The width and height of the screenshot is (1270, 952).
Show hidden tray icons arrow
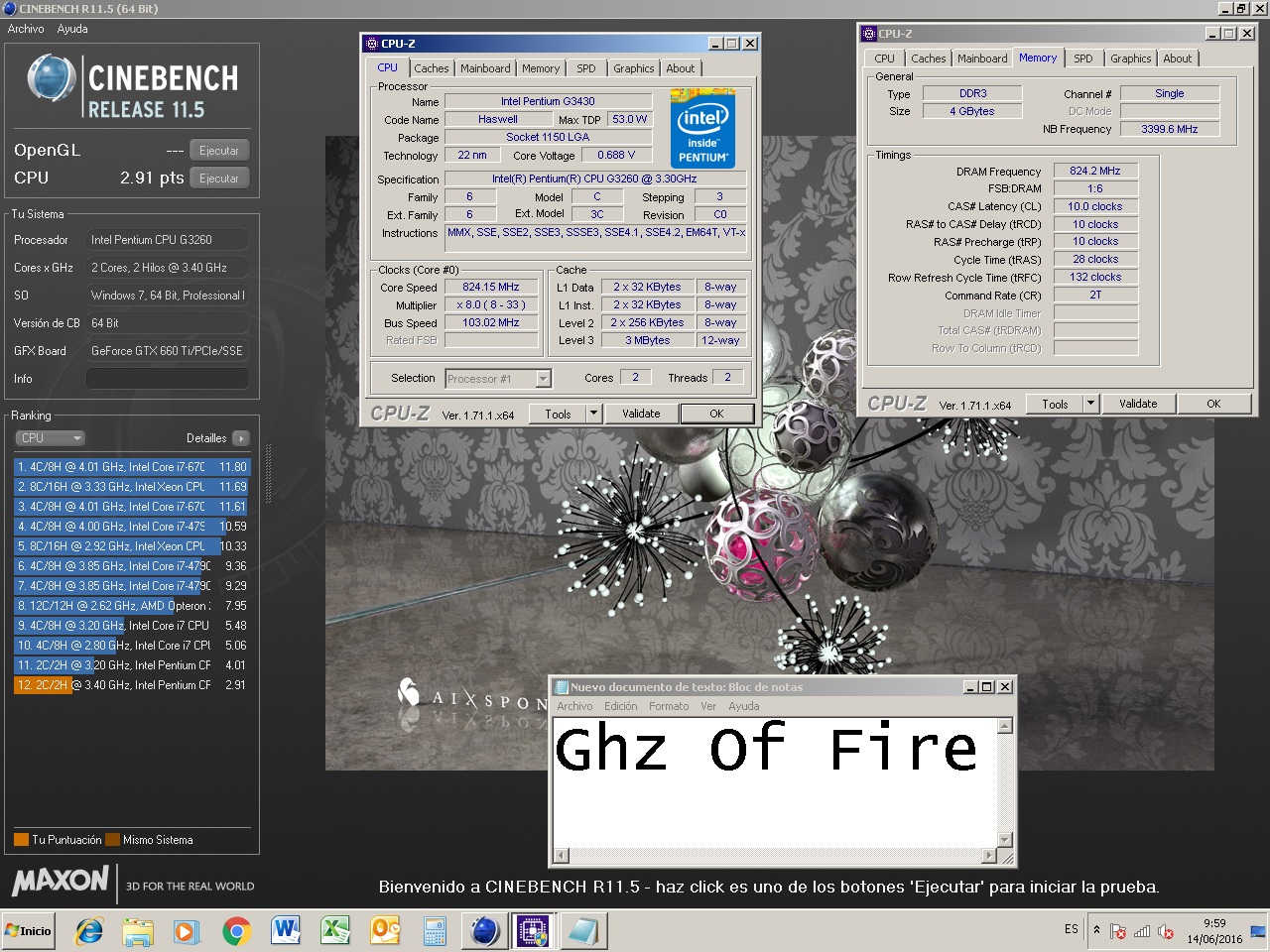pos(1096,930)
